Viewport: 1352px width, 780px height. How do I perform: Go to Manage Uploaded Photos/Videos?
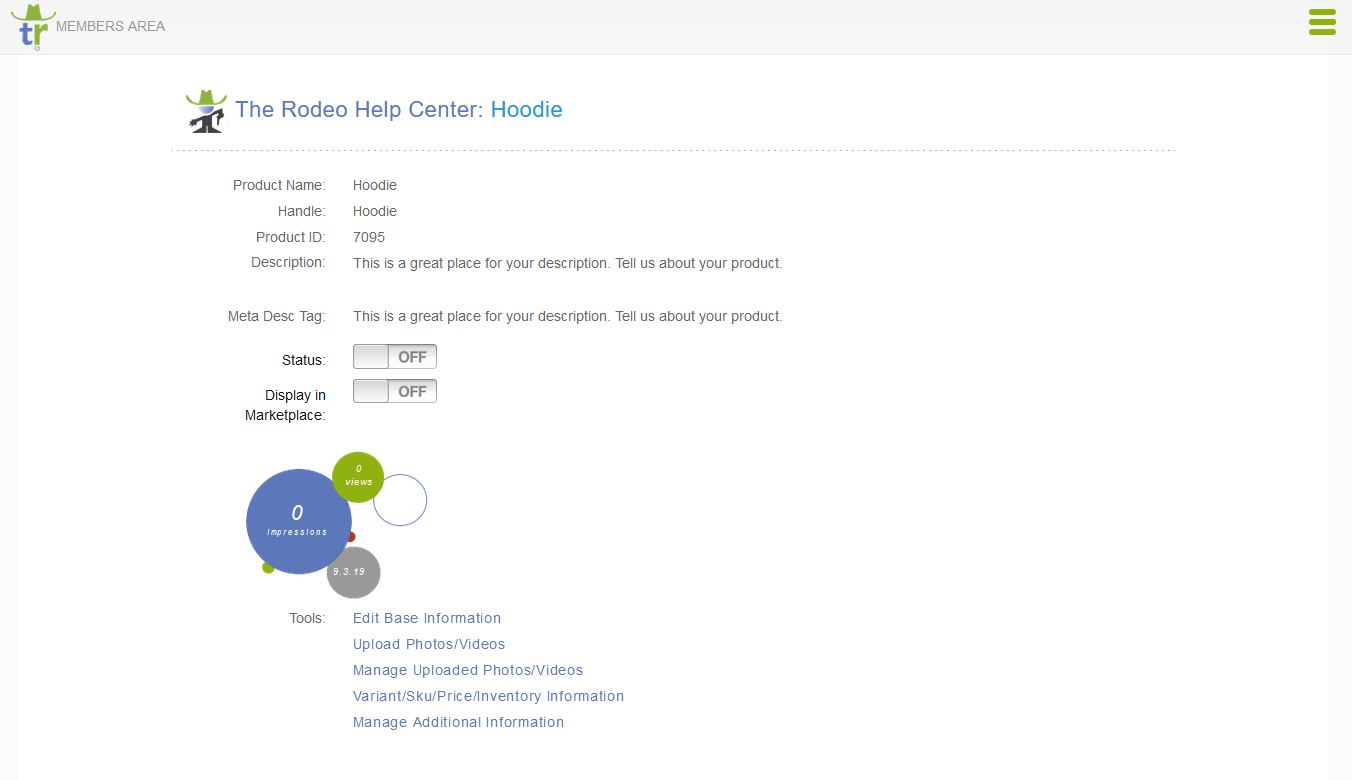[x=468, y=670]
